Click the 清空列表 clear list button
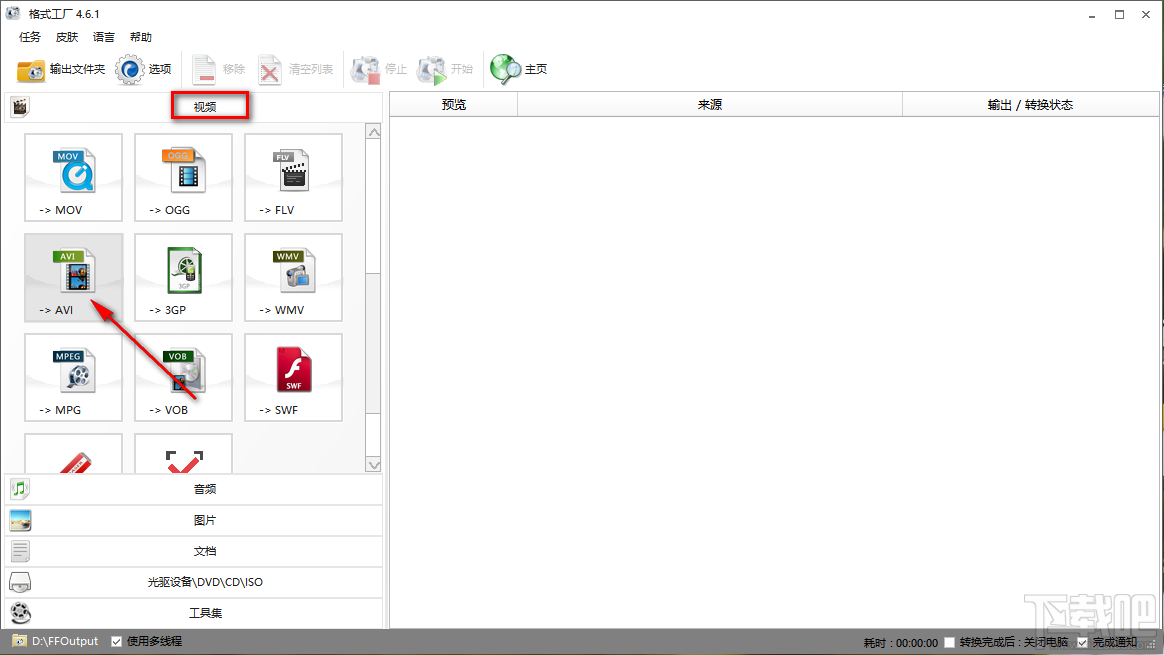The image size is (1164, 655). tap(295, 70)
